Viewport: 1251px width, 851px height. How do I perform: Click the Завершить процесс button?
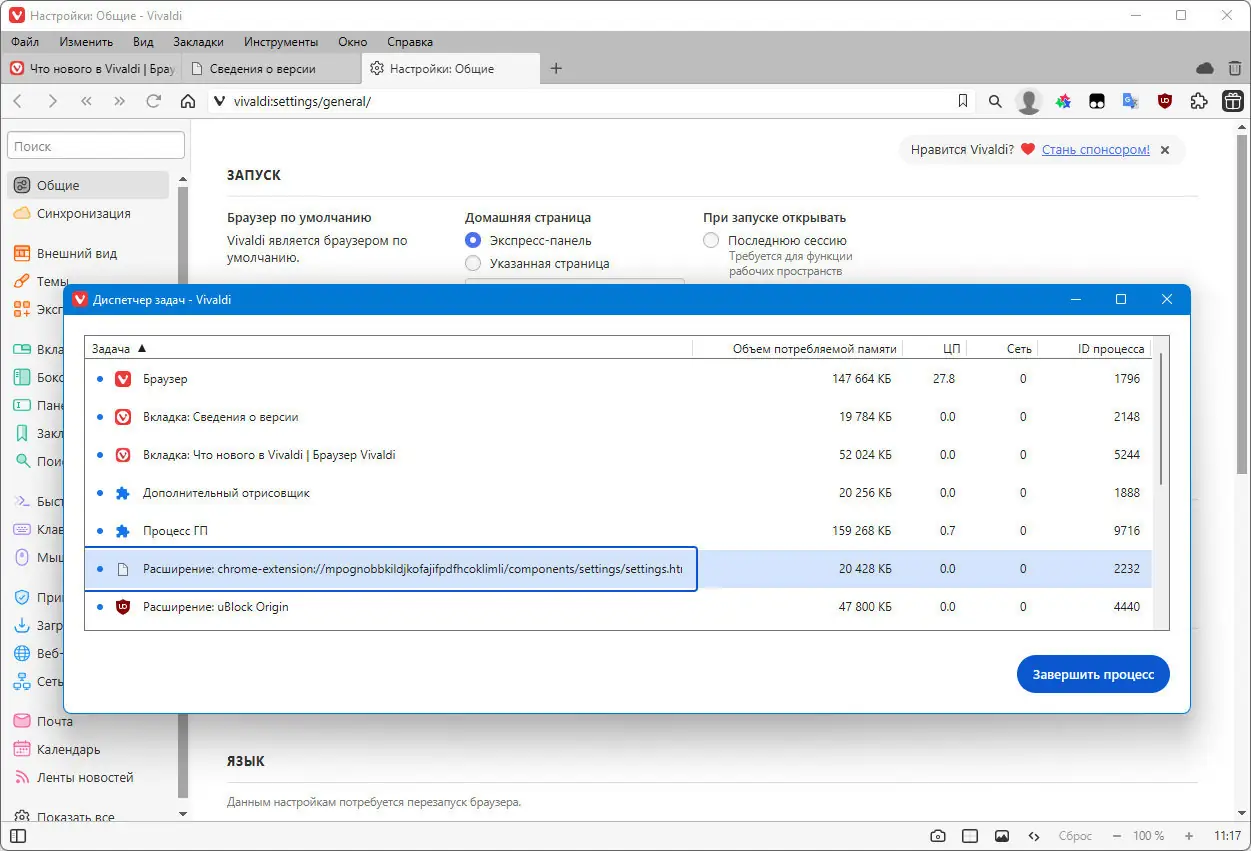1093,674
